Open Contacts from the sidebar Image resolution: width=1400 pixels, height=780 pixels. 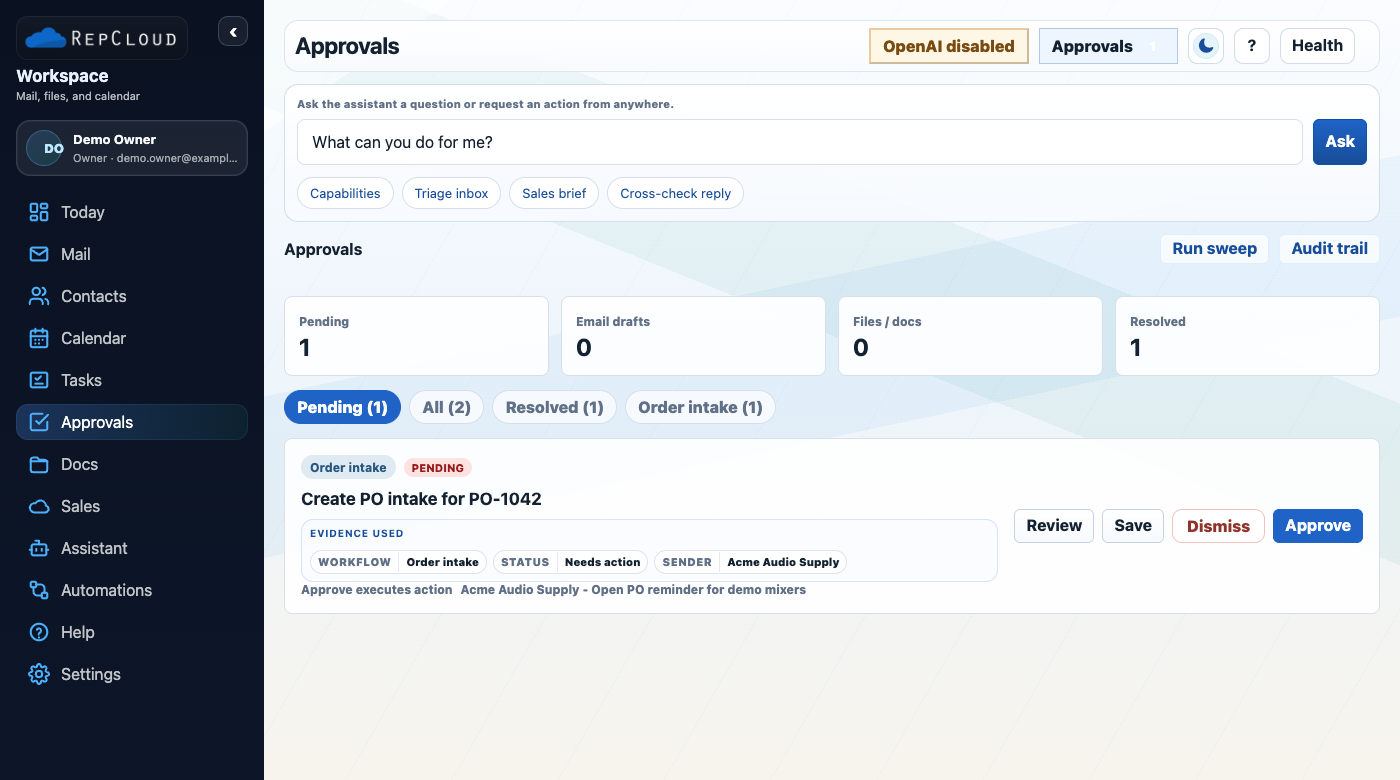[x=94, y=296]
